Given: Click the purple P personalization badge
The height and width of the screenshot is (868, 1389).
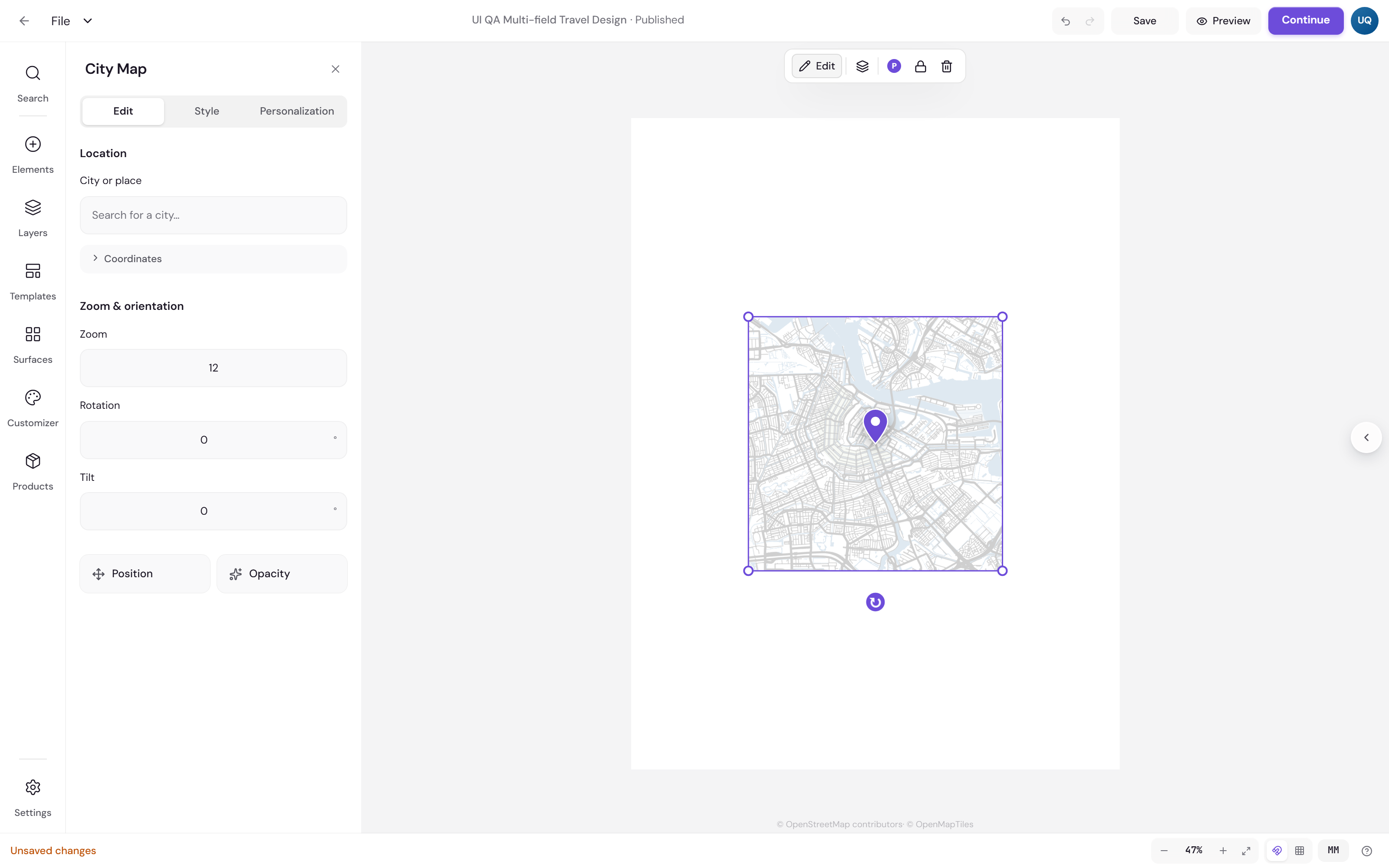Looking at the screenshot, I should point(894,66).
